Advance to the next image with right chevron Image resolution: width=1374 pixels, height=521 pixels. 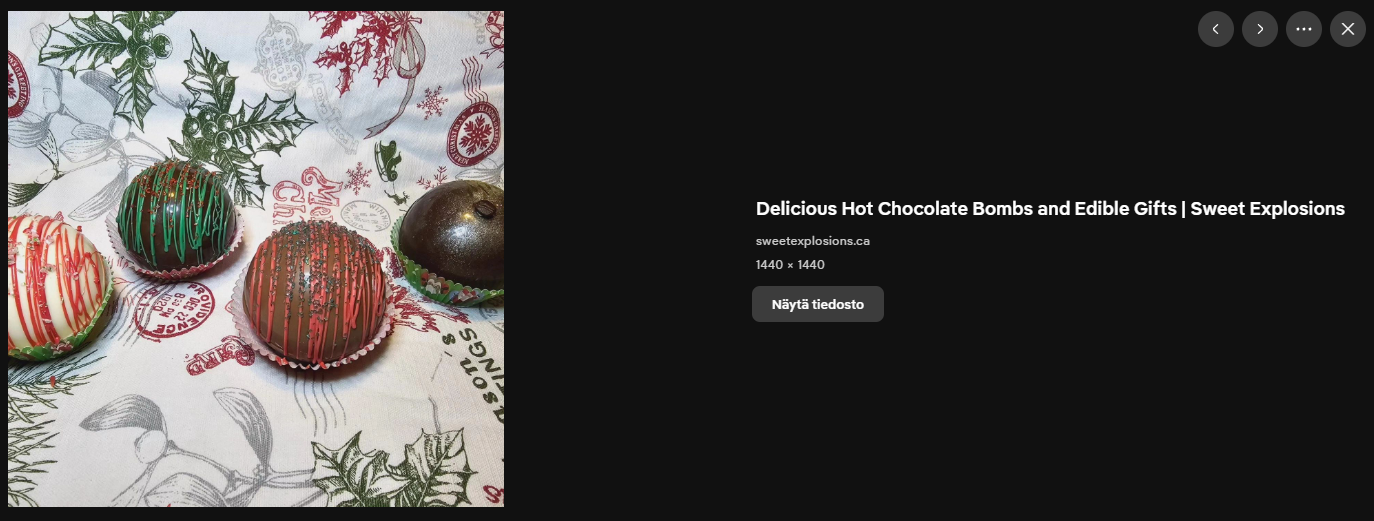point(1260,29)
